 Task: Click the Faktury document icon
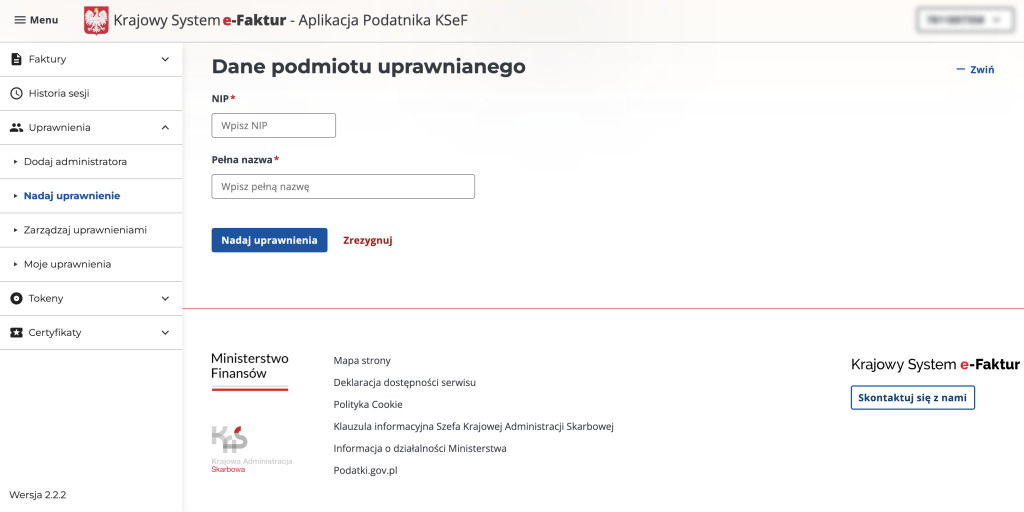point(16,59)
